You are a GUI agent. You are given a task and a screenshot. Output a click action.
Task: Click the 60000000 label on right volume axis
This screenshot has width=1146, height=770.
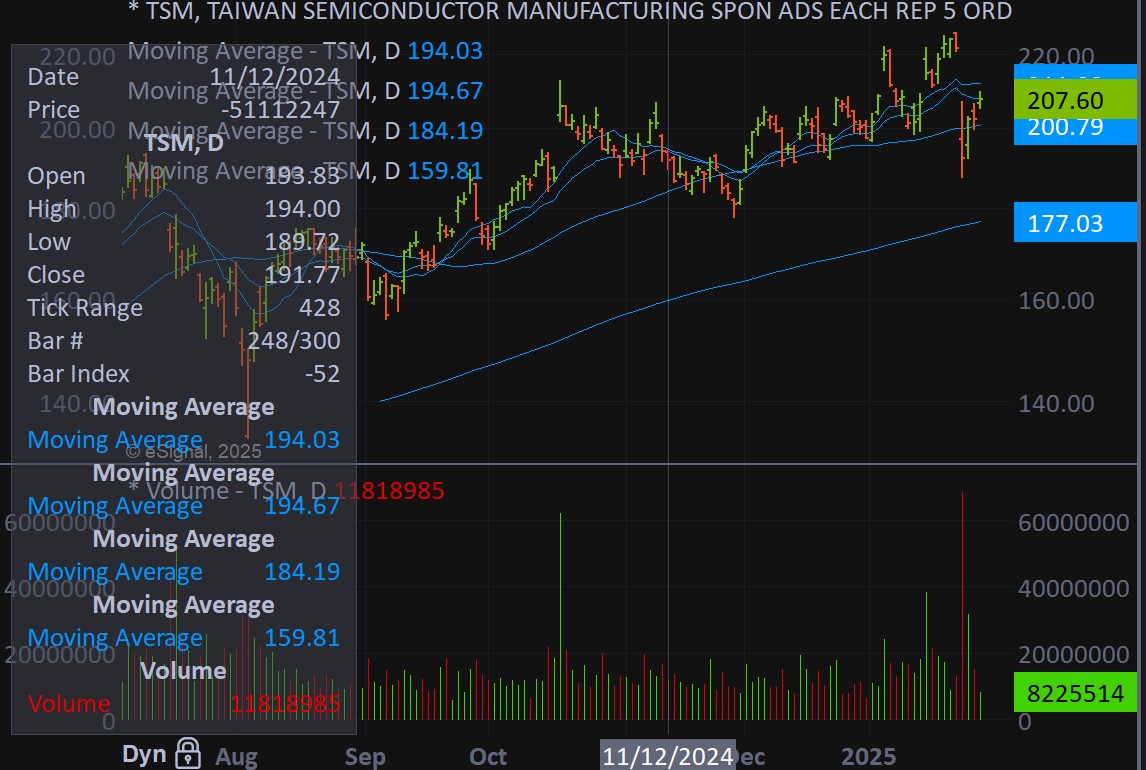point(1074,522)
